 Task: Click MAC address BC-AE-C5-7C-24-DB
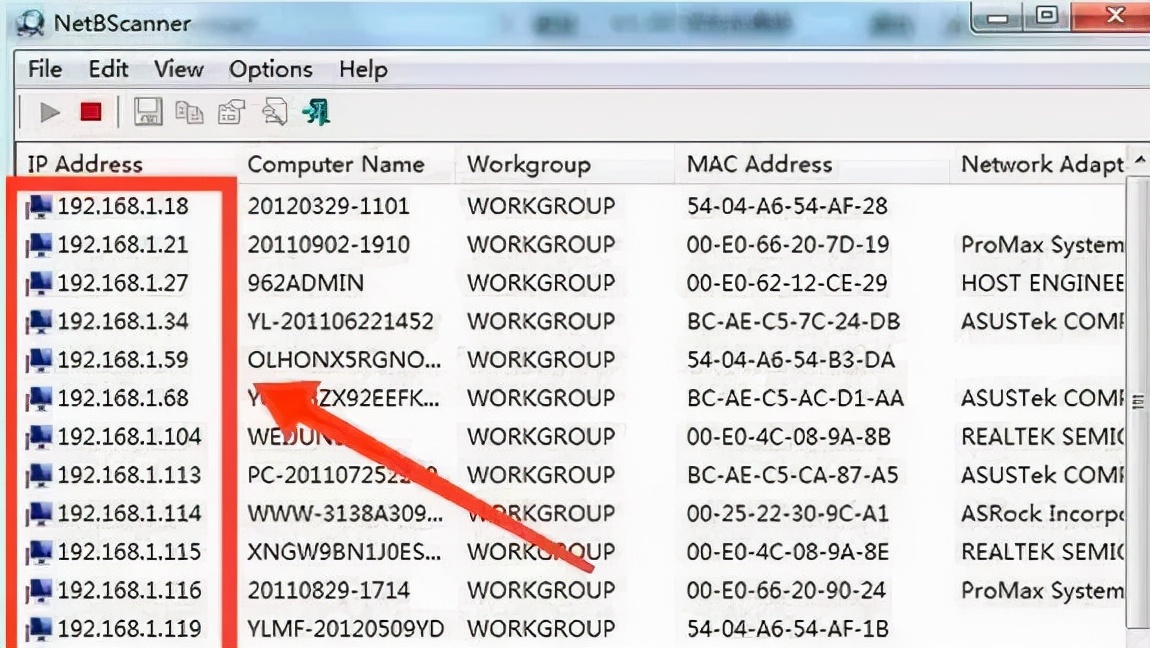click(793, 321)
